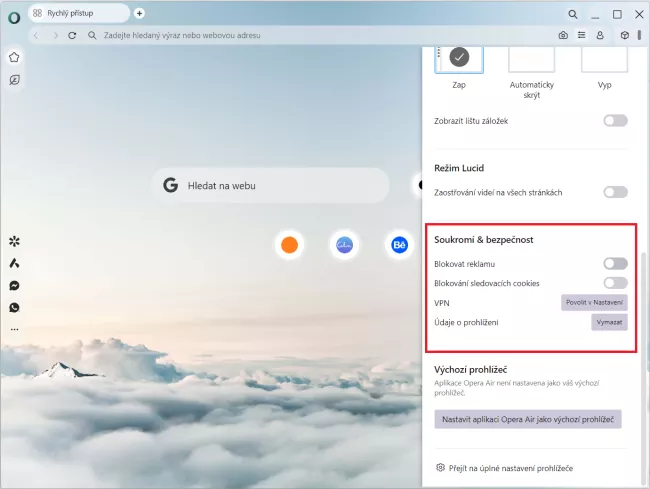Open the Opera menu logo
650x489 pixels.
pyautogui.click(x=13, y=15)
